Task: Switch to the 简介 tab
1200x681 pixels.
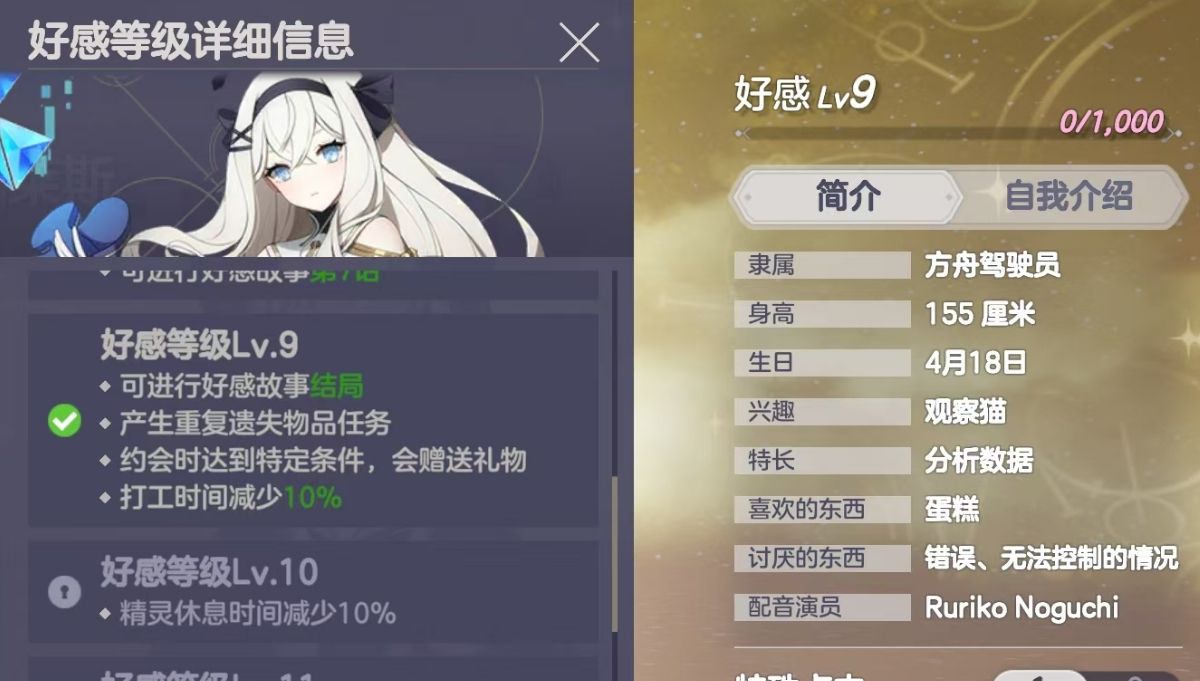Action: click(x=848, y=196)
